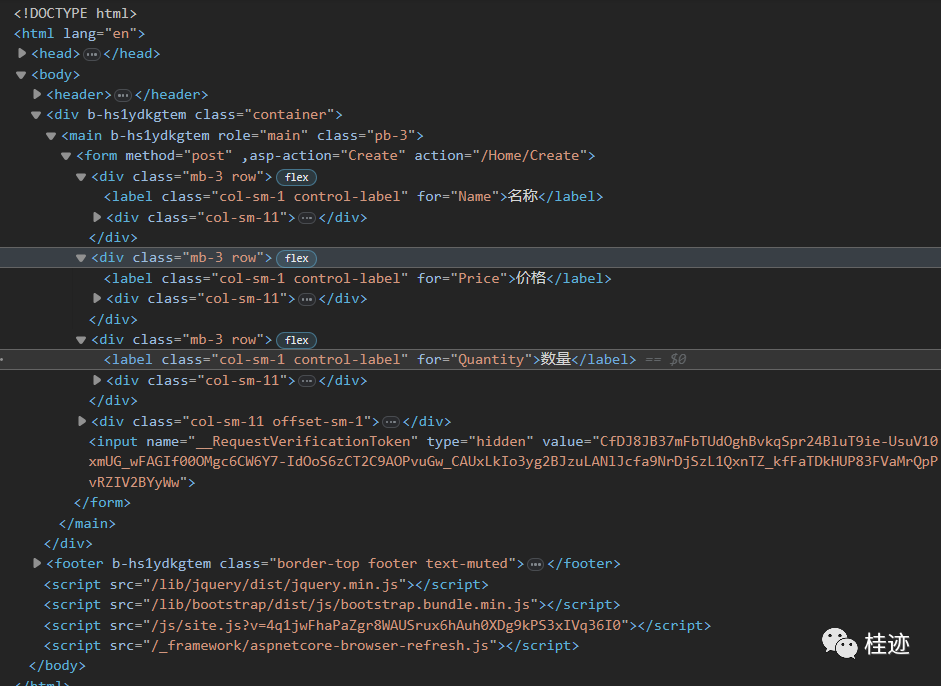The height and width of the screenshot is (686, 941).
Task: Click the ellipsis badge inside the footer tag
Action: coord(535,564)
